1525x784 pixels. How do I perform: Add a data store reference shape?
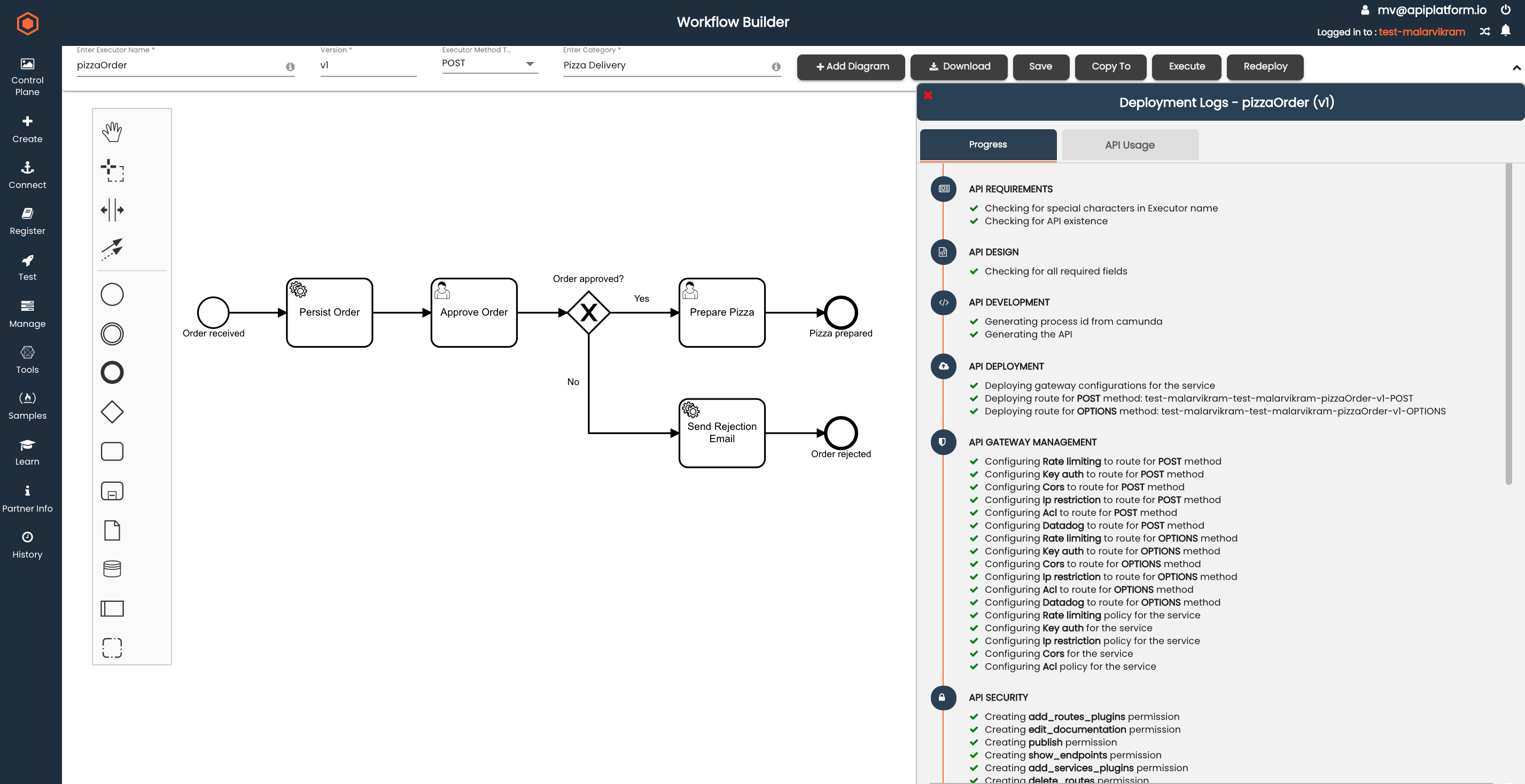[x=112, y=569]
